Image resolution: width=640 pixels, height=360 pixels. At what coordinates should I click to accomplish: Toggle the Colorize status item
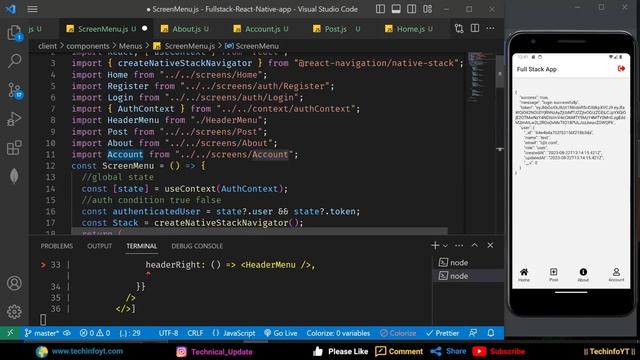coord(398,333)
